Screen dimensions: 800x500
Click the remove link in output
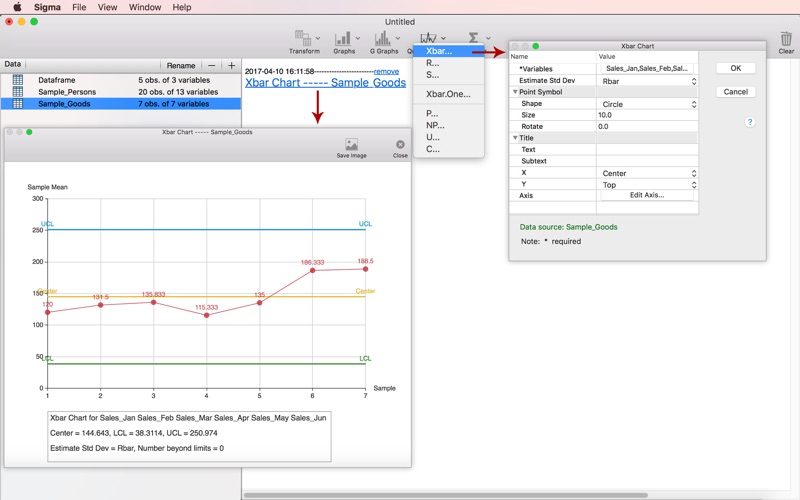click(x=386, y=71)
